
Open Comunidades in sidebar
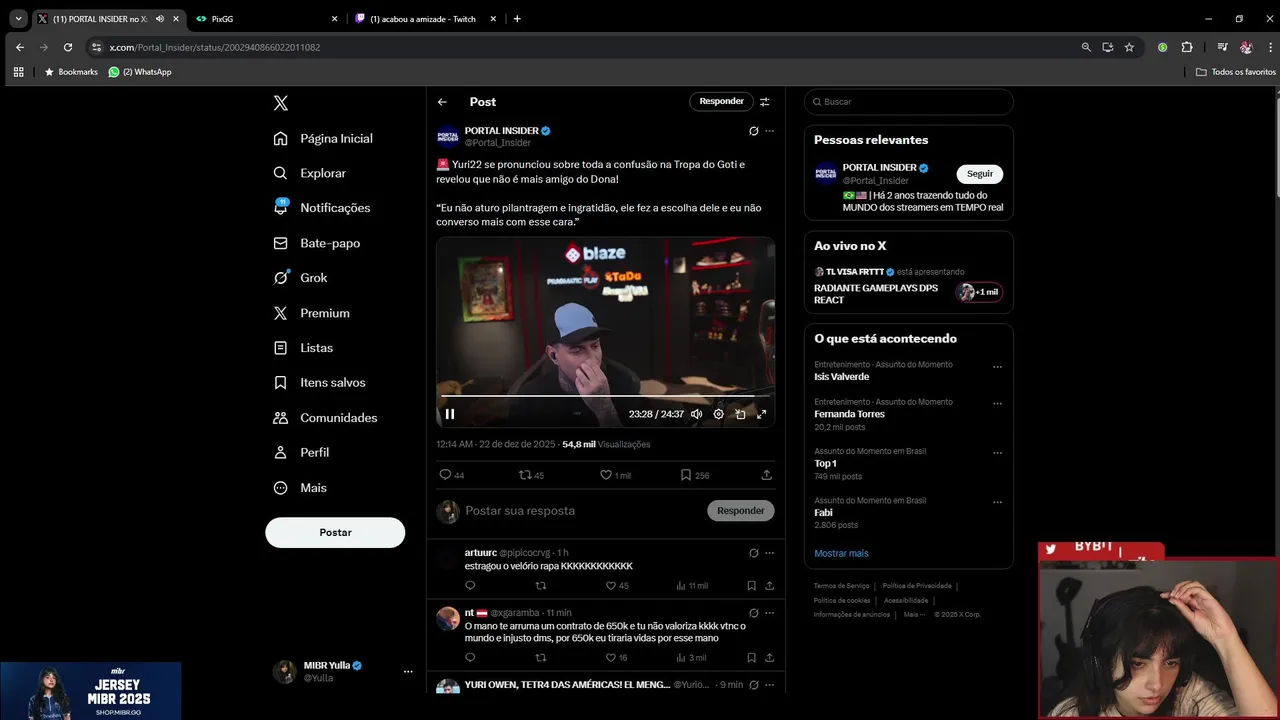coord(326,418)
